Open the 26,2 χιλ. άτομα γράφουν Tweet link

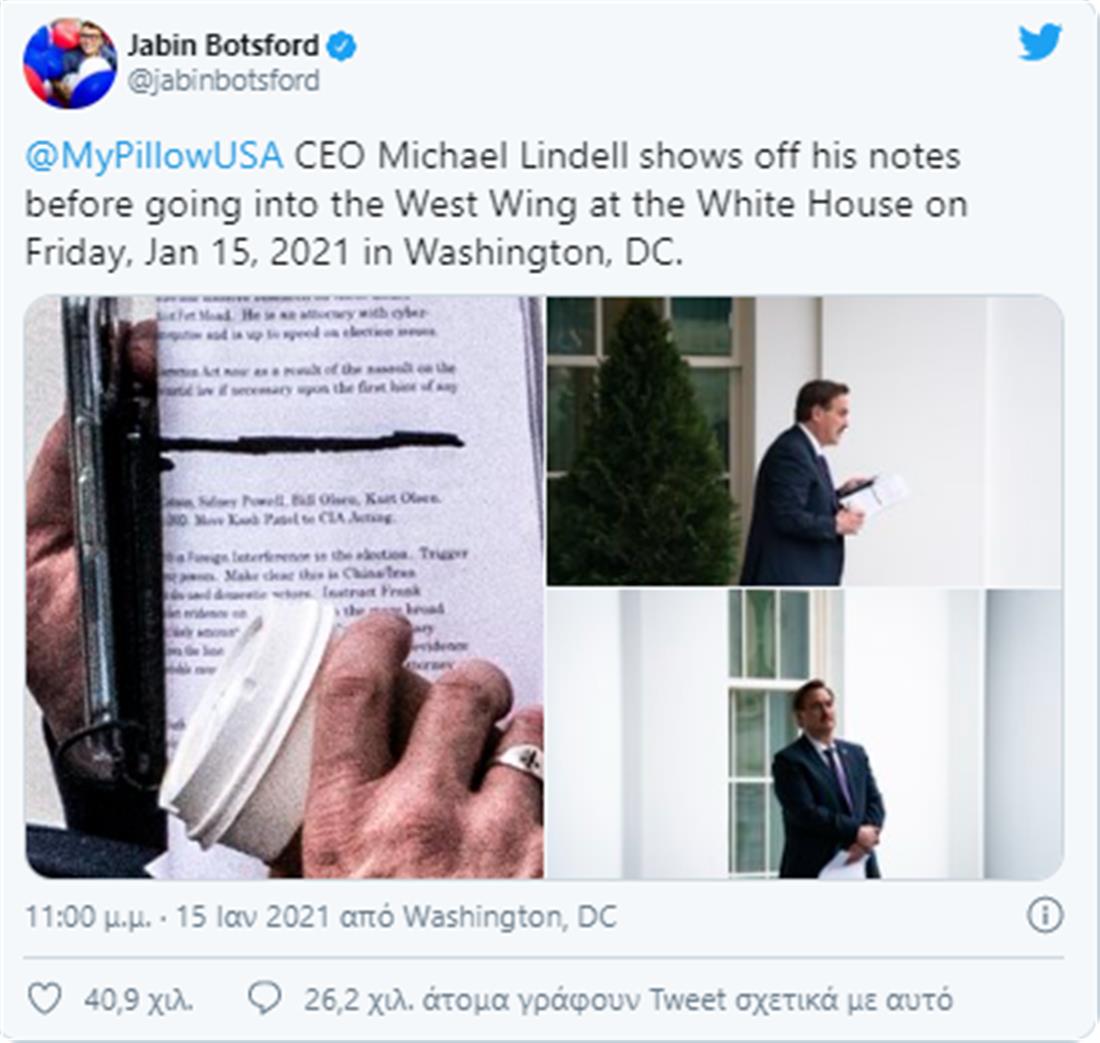(628, 1000)
